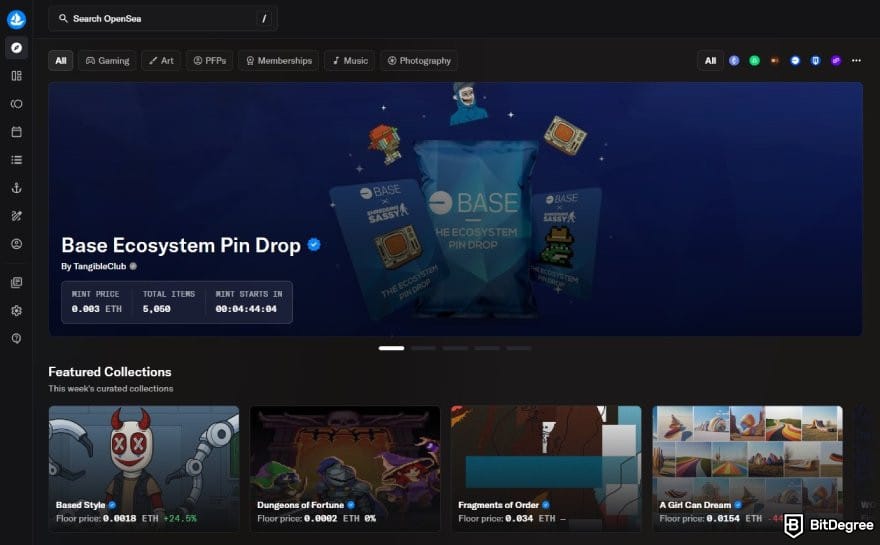Viewport: 880px width, 545px height.
Task: Click the Base Ecosystem verified badge
Action: click(314, 245)
